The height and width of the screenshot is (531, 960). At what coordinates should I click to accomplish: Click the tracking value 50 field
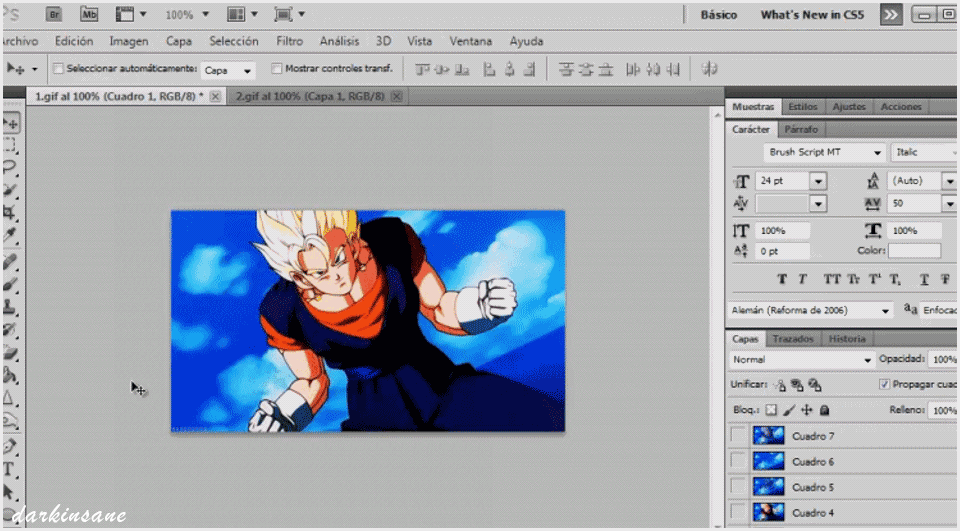point(914,203)
